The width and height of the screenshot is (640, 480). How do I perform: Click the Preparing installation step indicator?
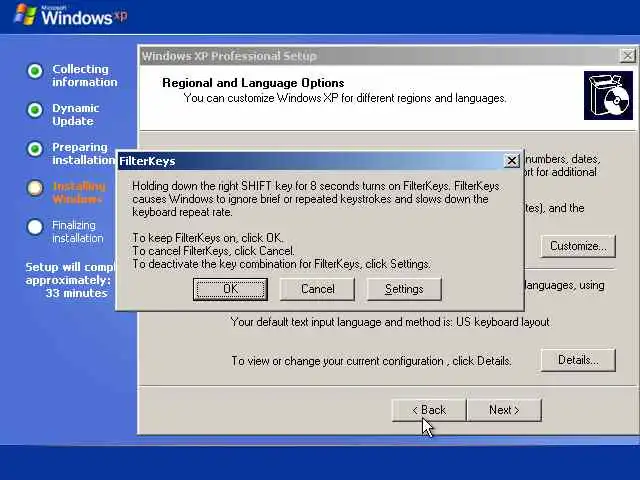click(35, 149)
